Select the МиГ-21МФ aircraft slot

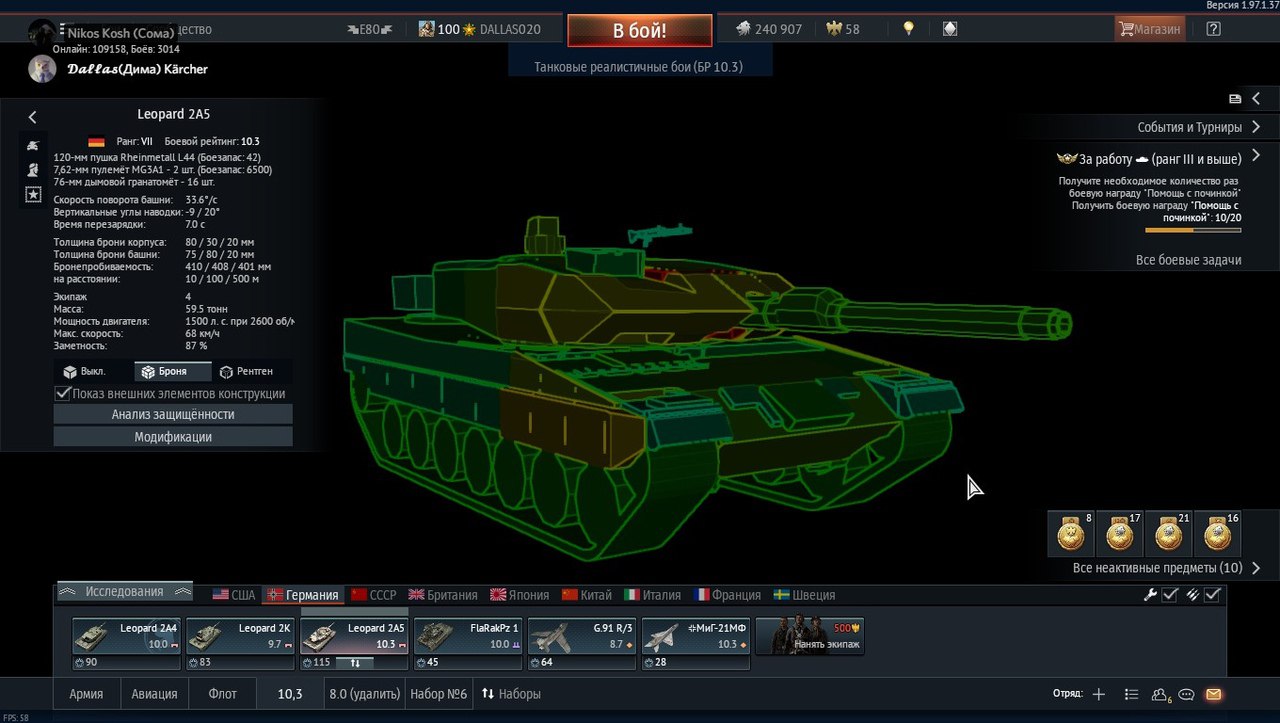click(695, 643)
